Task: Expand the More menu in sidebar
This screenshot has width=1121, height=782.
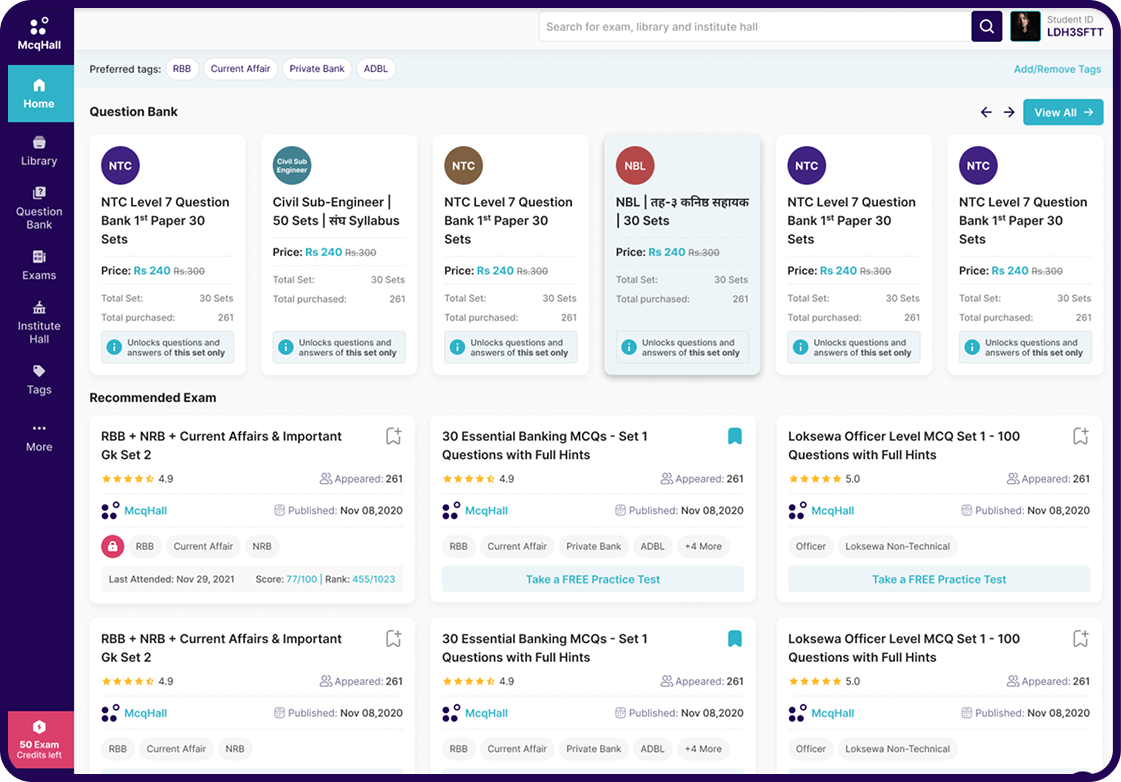Action: click(39, 437)
